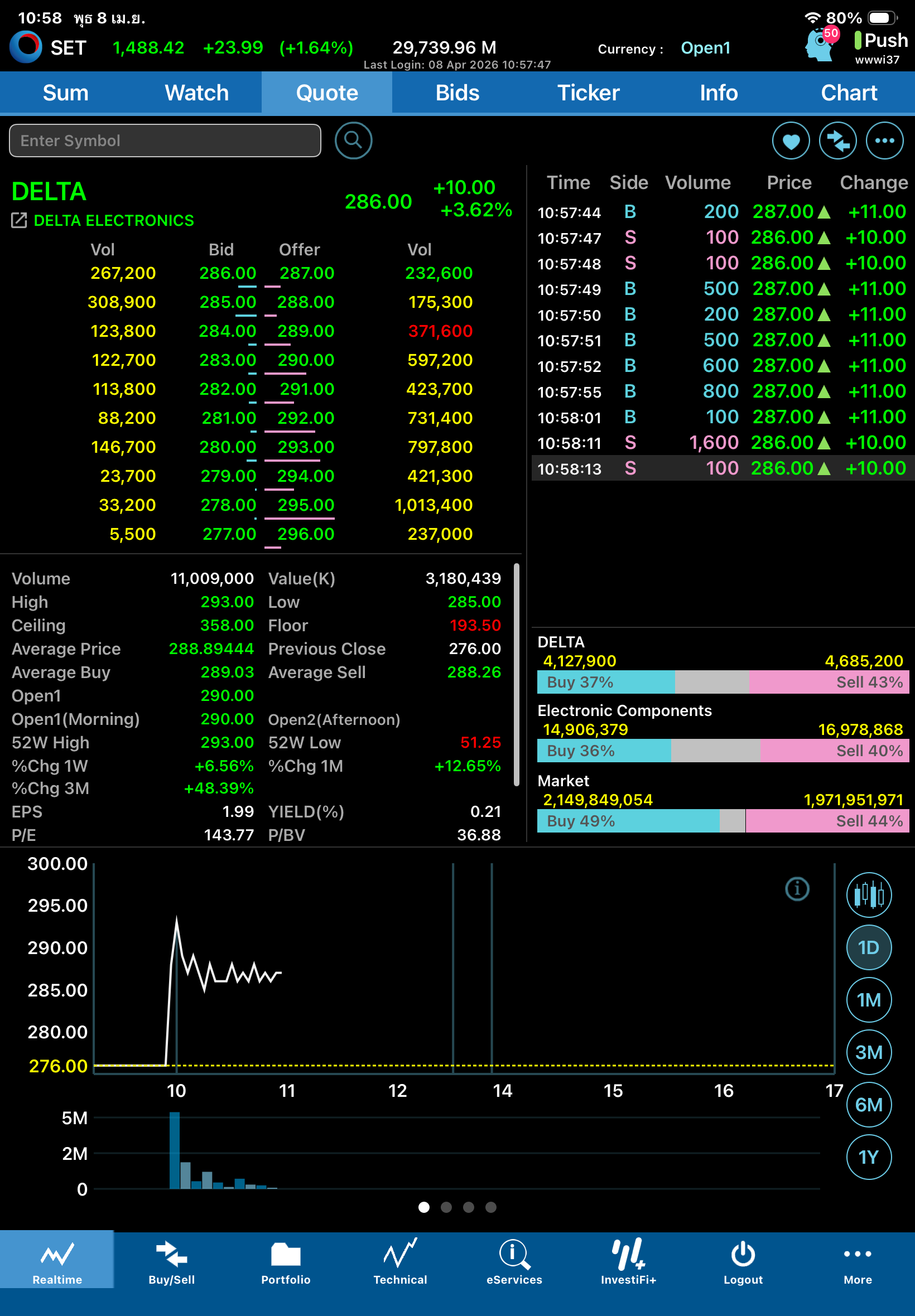Tap the DELTA ELECTRONICS company name link

click(114, 221)
